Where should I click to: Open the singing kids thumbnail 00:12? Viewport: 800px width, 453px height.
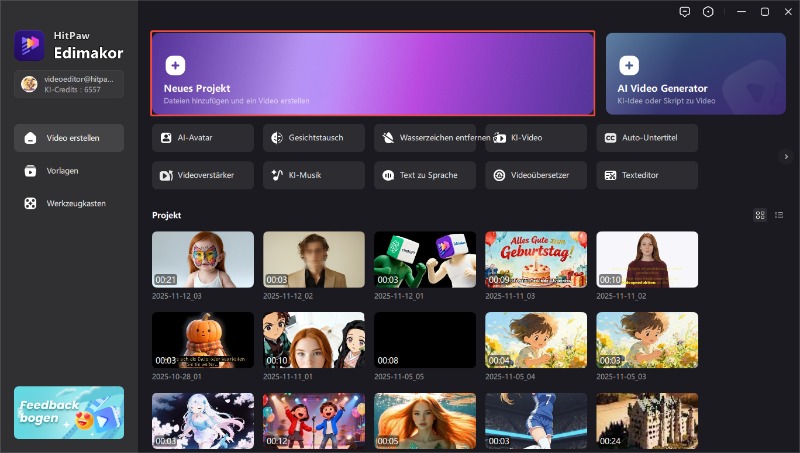point(314,421)
